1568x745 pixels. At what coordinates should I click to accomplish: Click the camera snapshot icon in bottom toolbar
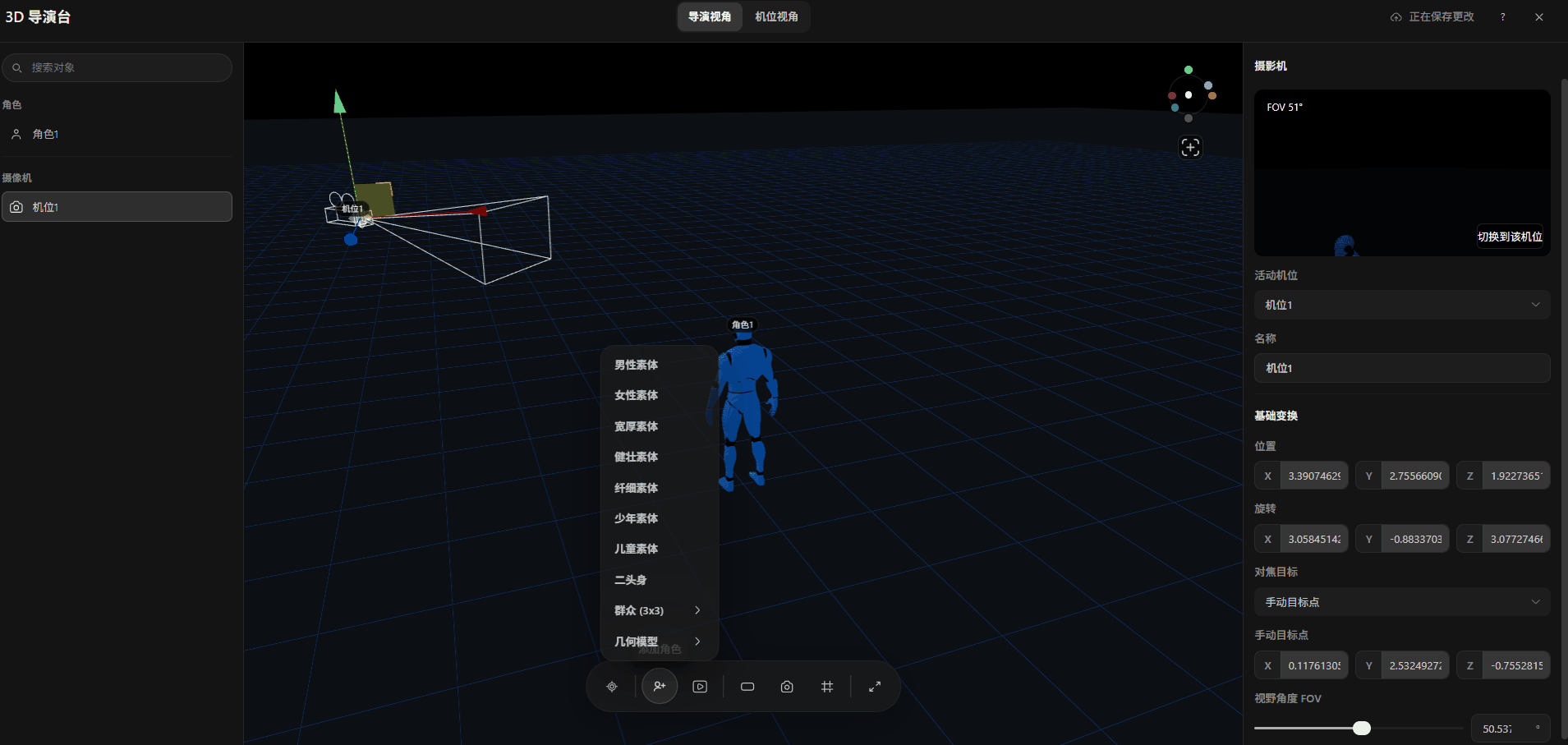click(x=787, y=687)
